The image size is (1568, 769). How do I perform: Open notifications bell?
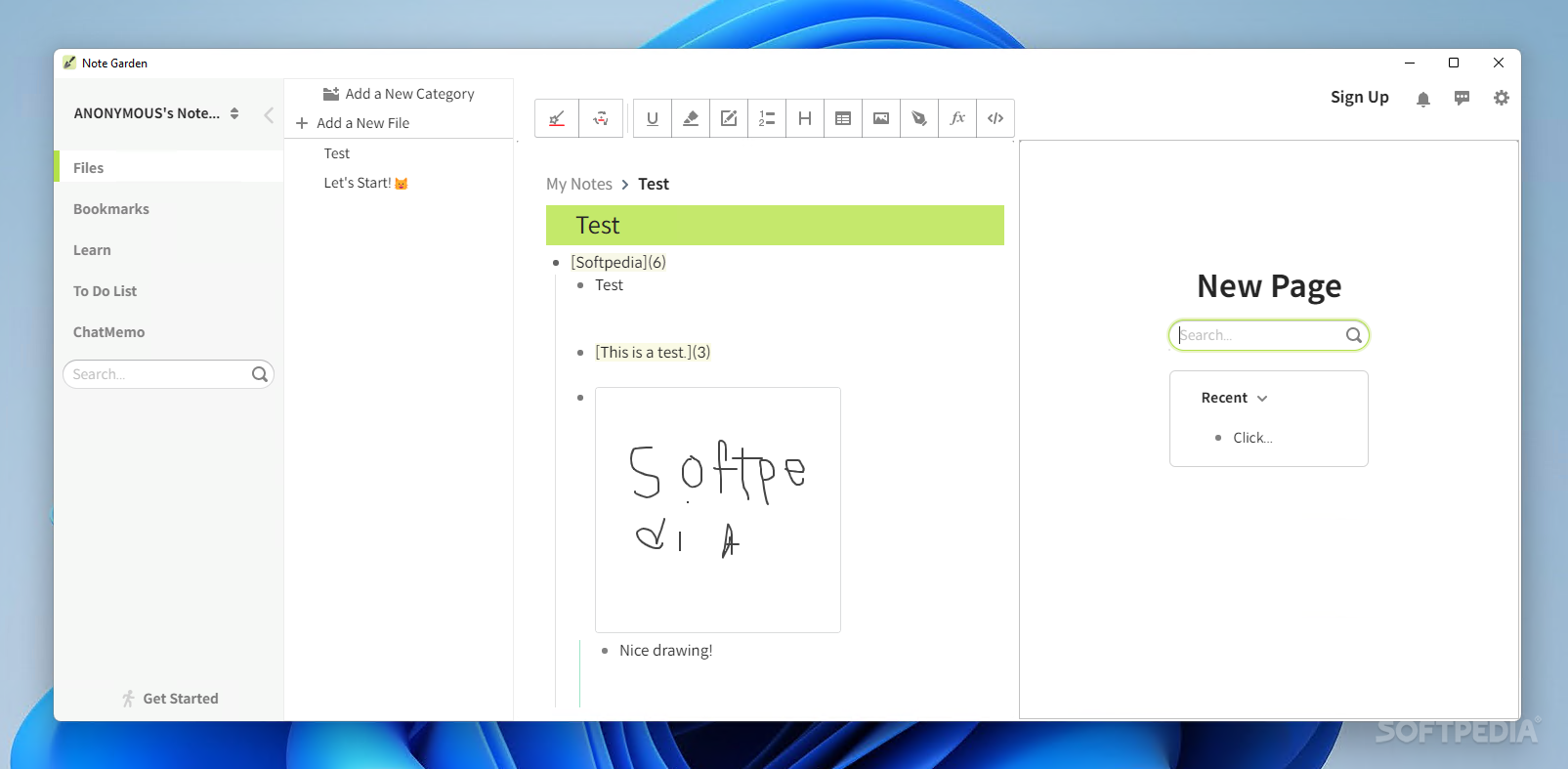click(x=1423, y=99)
